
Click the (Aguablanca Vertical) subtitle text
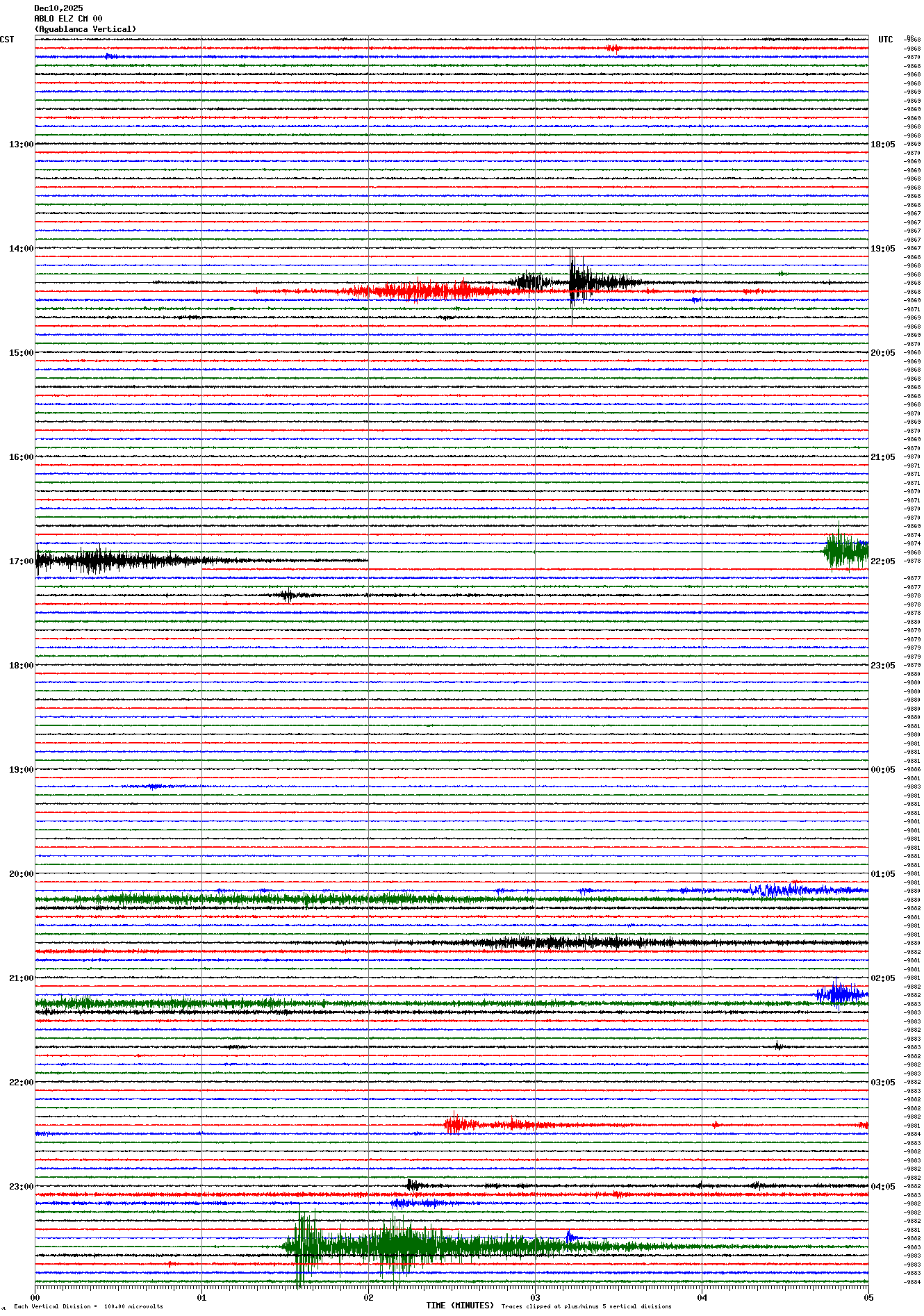85,29
